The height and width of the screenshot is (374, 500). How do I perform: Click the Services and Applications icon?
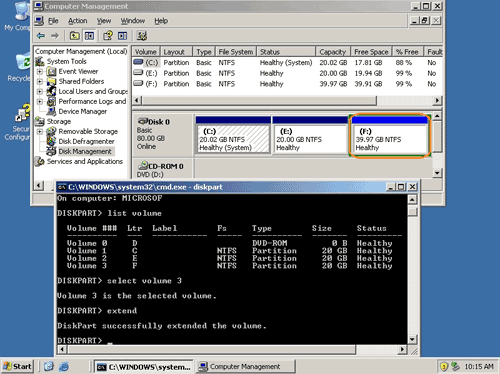coord(40,161)
